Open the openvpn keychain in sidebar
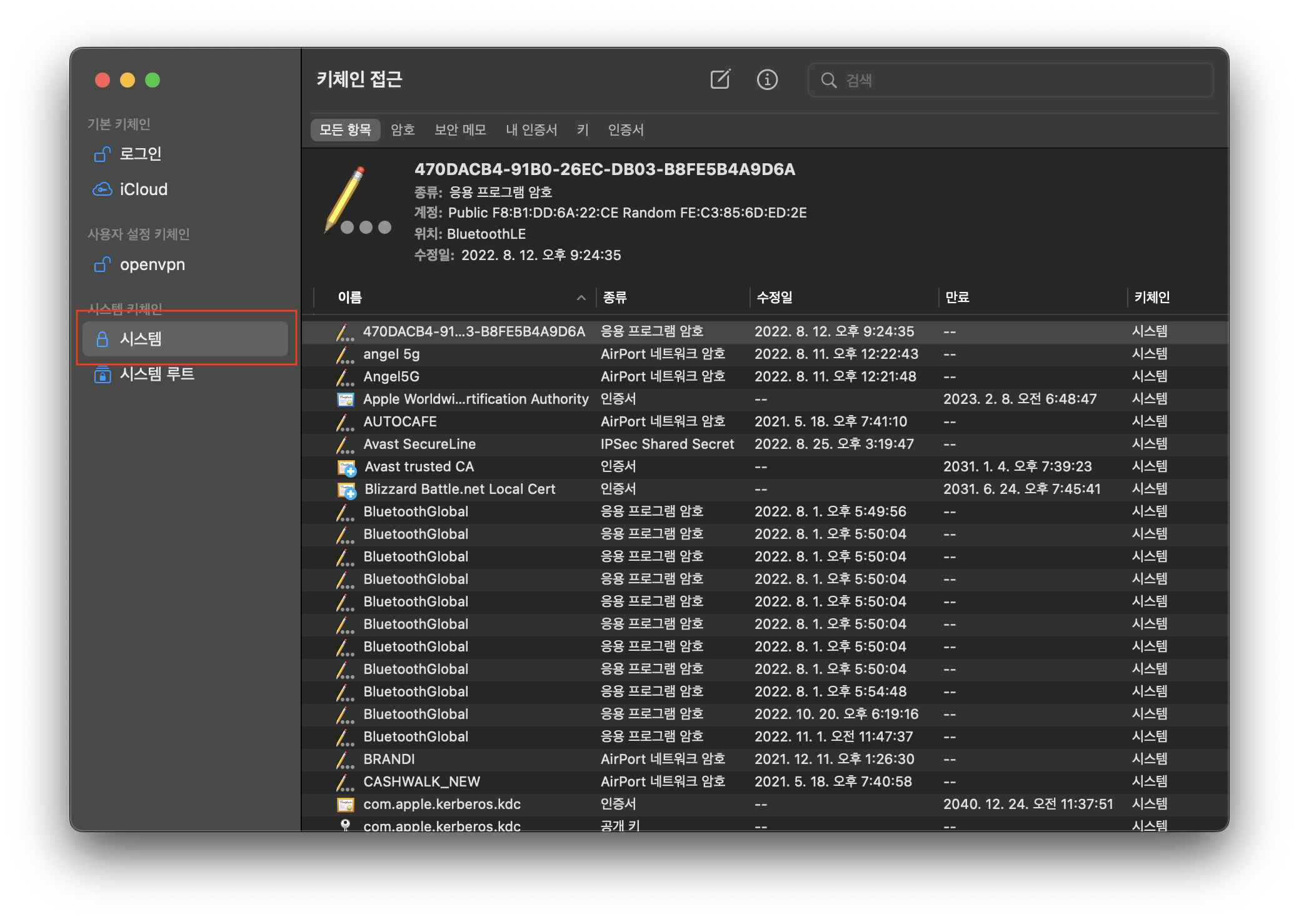Screen dimensions: 1299x924 [x=152, y=265]
